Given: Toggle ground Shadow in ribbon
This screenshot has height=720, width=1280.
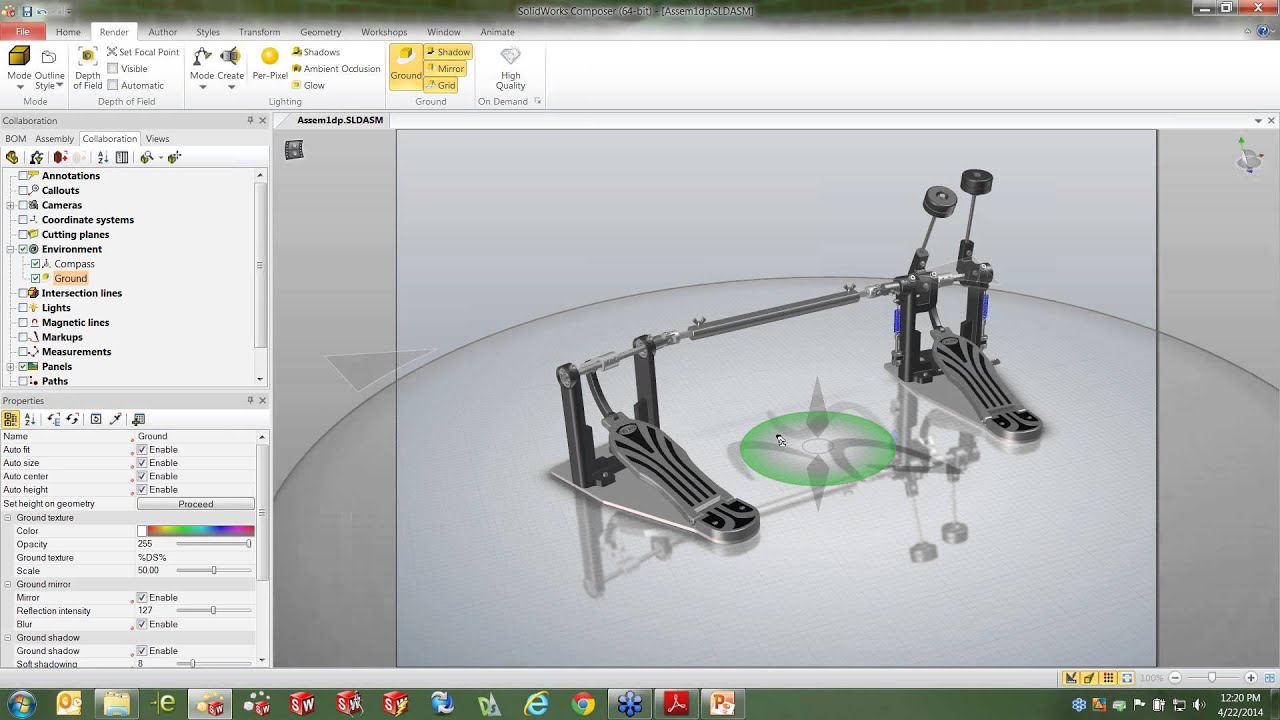Looking at the screenshot, I should pyautogui.click(x=447, y=52).
